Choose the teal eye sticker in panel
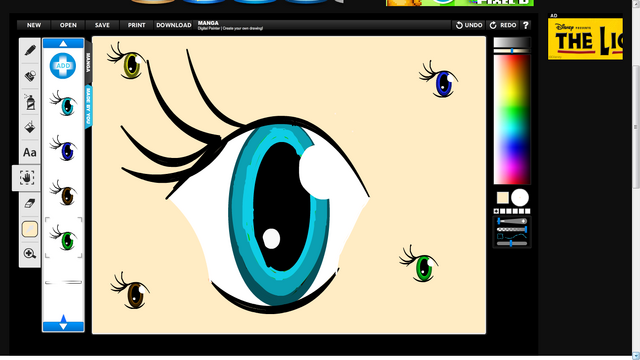 coord(63,103)
